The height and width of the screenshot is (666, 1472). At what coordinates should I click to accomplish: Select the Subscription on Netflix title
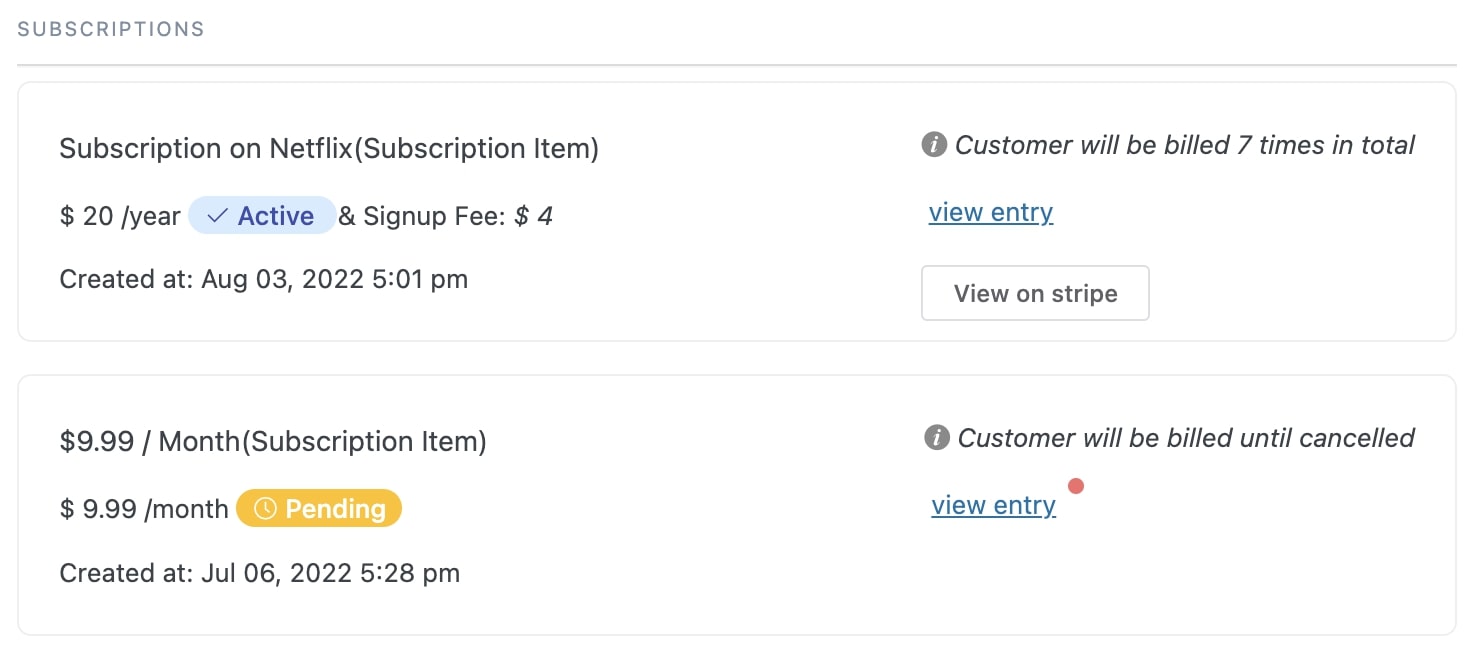click(329, 149)
